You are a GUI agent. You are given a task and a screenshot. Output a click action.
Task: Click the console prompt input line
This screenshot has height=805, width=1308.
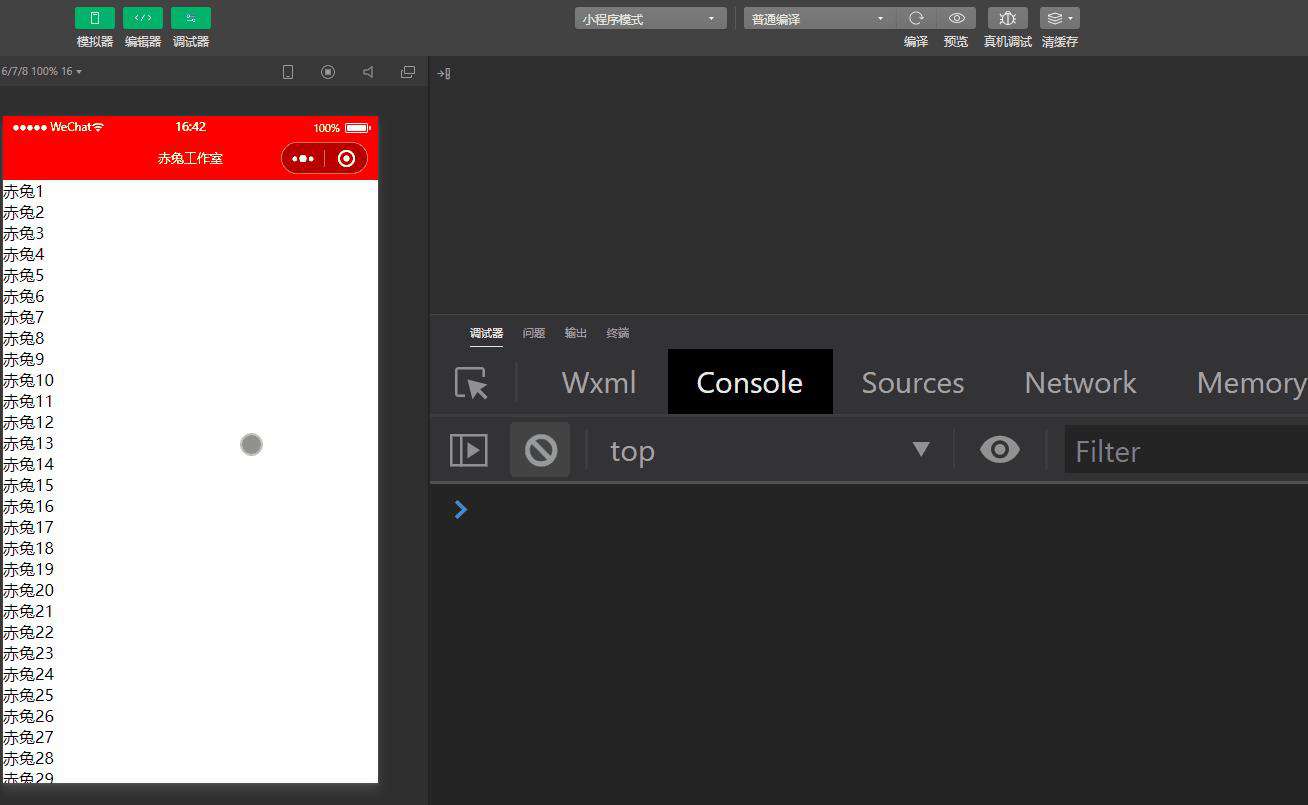pos(880,510)
